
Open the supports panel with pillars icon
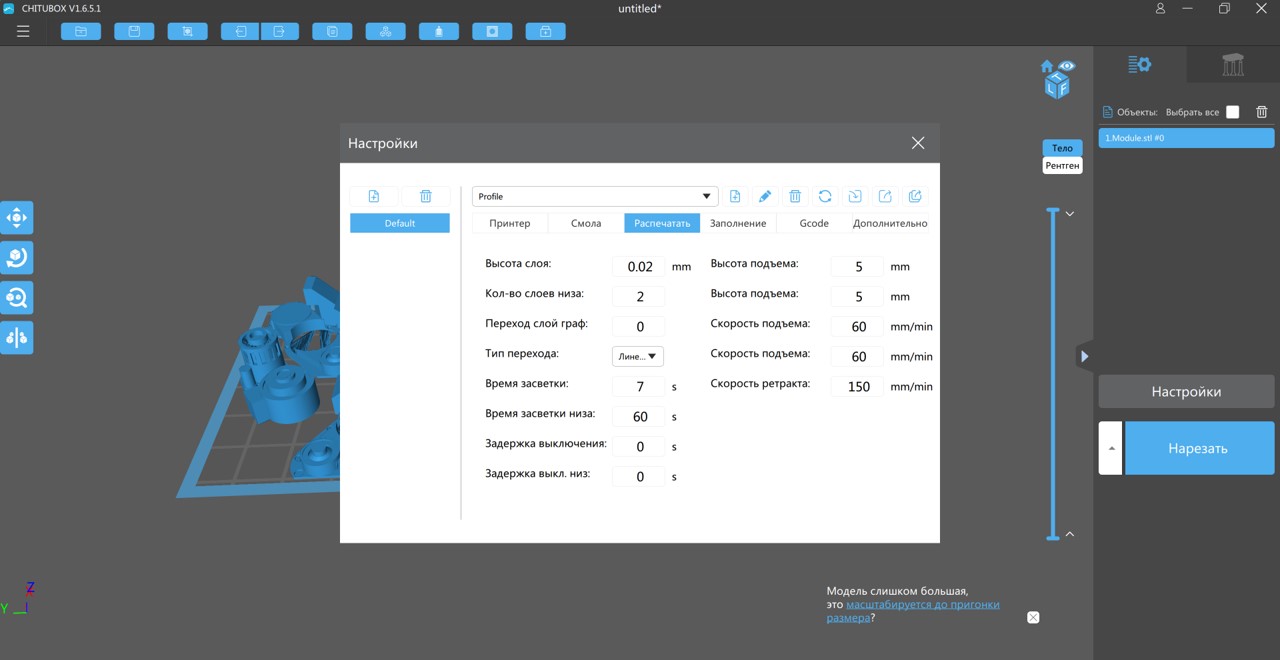(x=1233, y=65)
